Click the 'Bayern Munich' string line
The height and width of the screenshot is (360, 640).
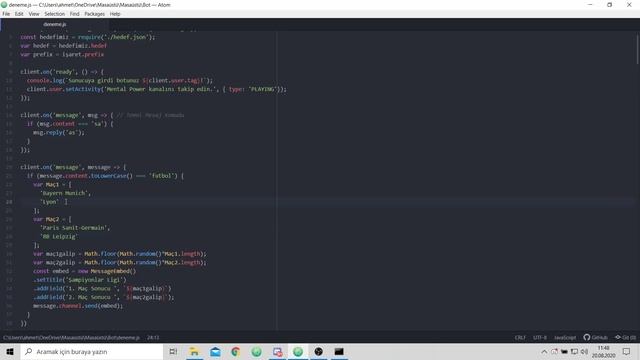tap(65, 193)
